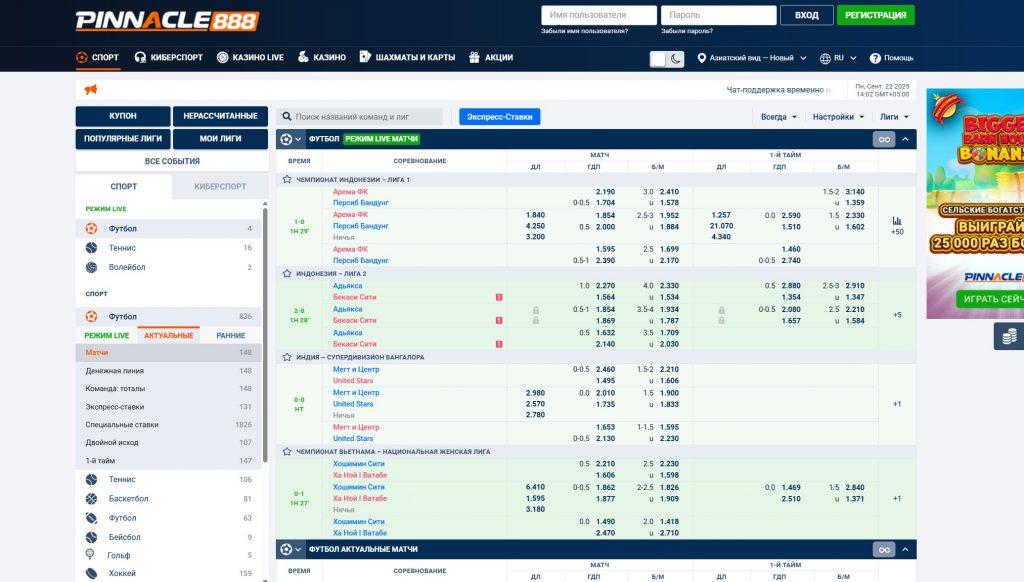Switch to the Киберспорт sidebar tab

219,186
